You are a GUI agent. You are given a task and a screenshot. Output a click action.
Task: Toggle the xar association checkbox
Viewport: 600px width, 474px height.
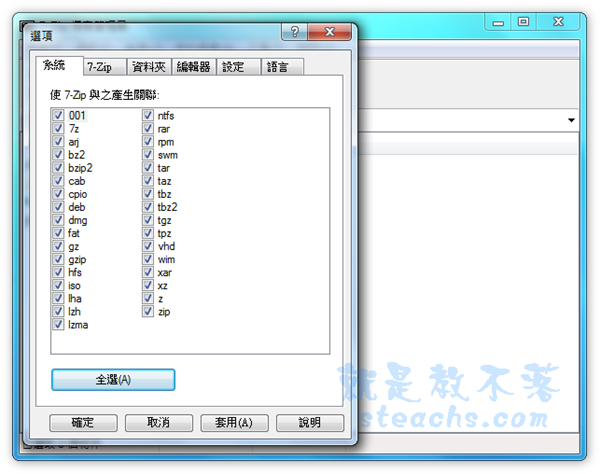coord(148,272)
